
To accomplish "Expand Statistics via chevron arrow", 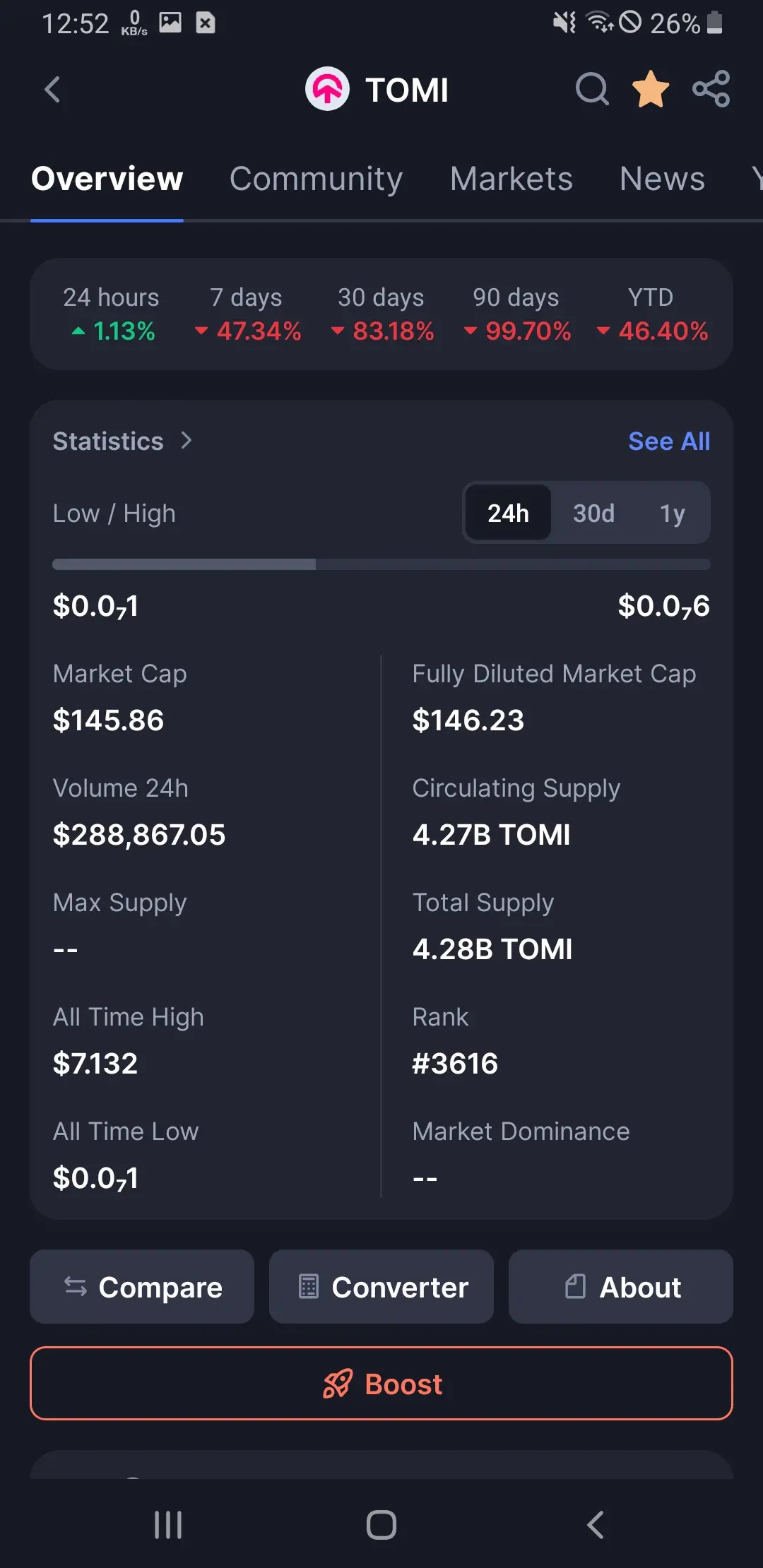I will (x=187, y=441).
